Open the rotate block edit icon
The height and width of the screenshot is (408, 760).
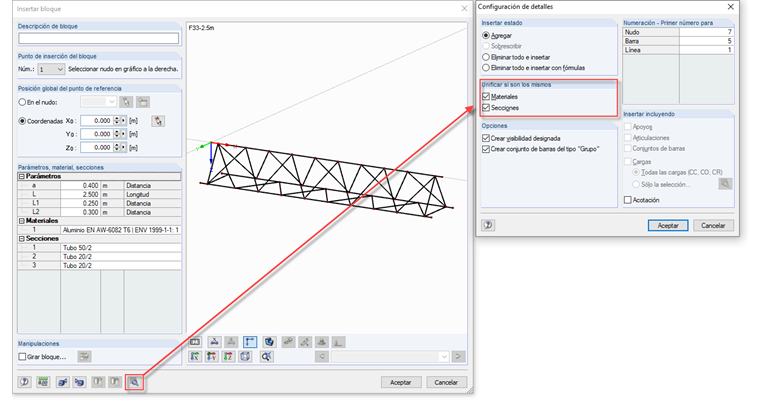coord(84,357)
